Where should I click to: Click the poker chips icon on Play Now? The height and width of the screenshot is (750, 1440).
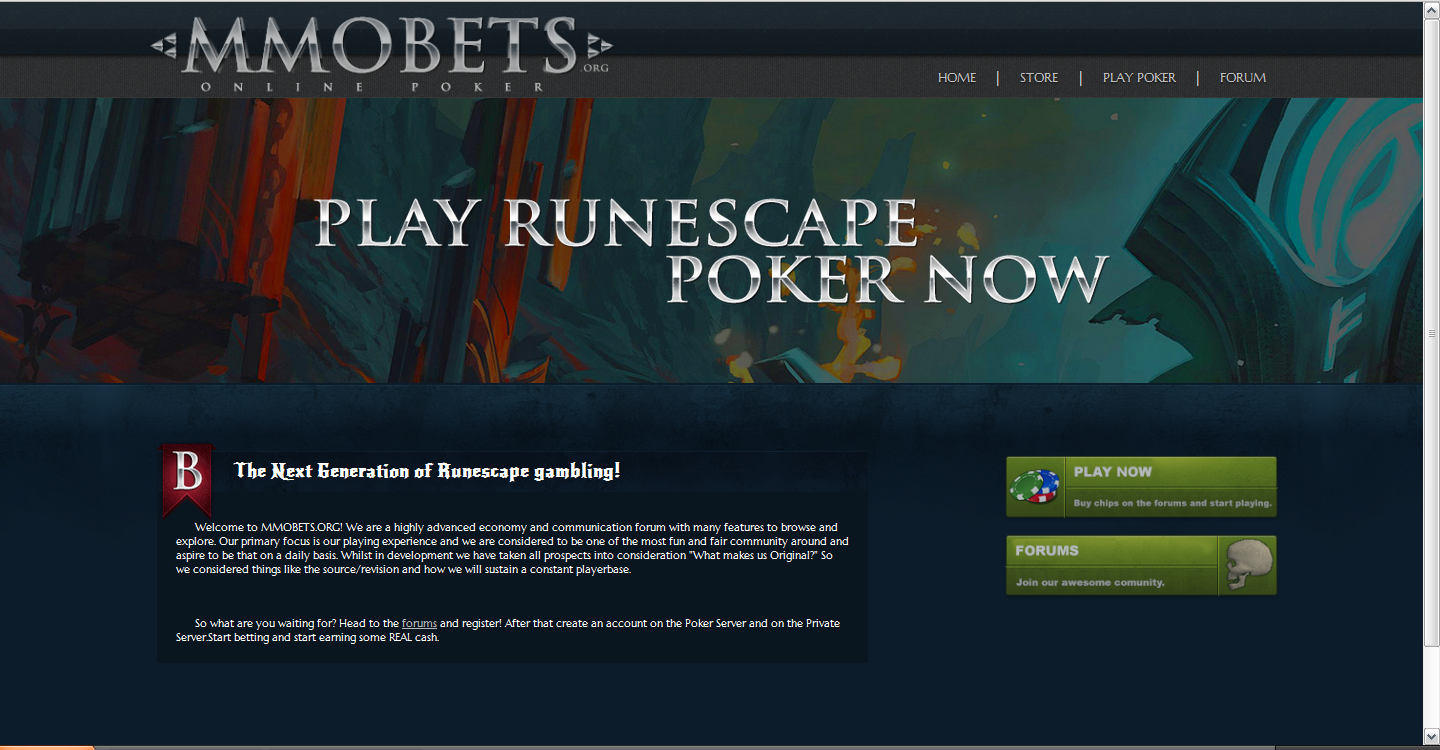[x=1035, y=487]
